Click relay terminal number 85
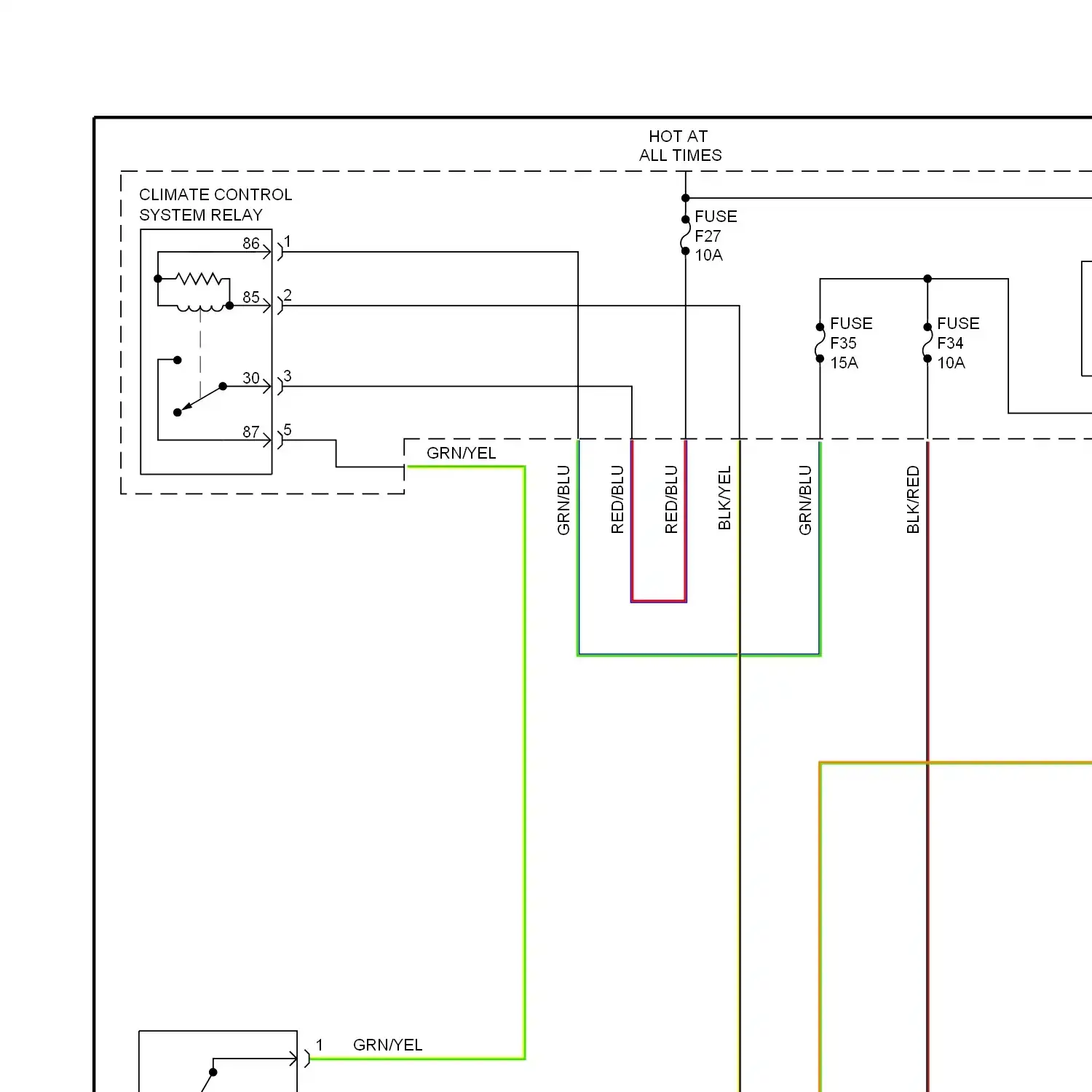The image size is (1092, 1092). (x=251, y=297)
